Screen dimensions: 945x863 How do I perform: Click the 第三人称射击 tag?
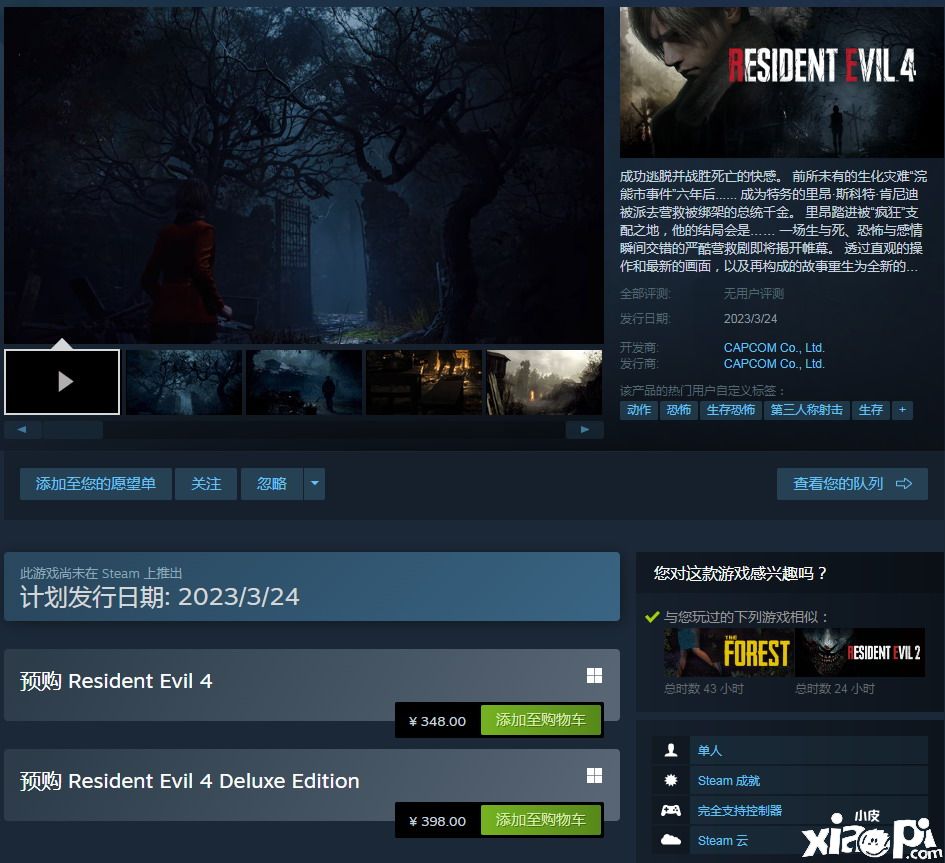tap(806, 410)
